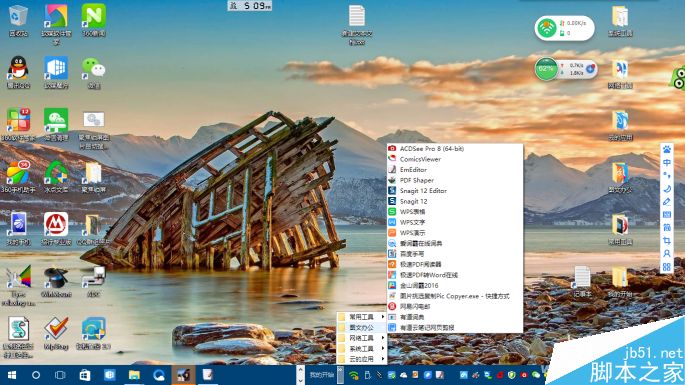Screen dimensions: 685x385
Task: Select the highlighted 图文办公 folder entry
Action: 361,327
